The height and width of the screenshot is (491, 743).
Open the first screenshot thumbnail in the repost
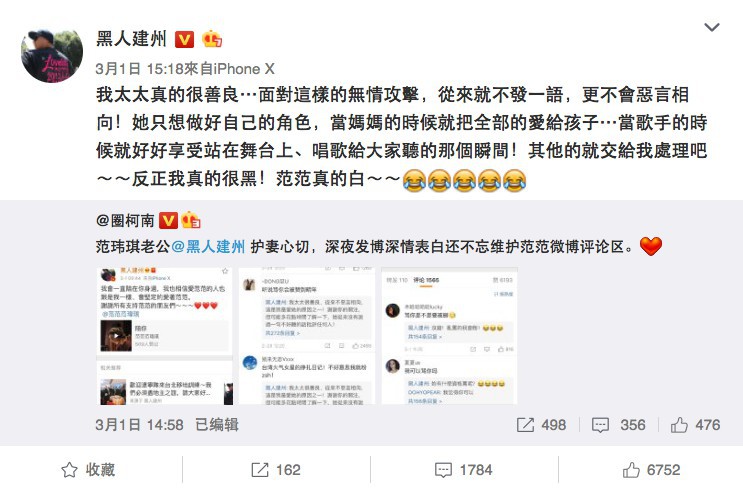tap(164, 336)
